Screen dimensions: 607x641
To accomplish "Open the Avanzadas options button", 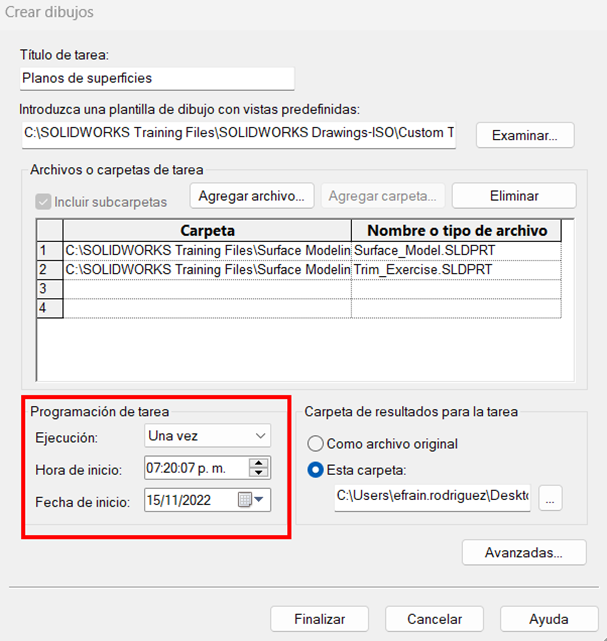I will tap(524, 553).
